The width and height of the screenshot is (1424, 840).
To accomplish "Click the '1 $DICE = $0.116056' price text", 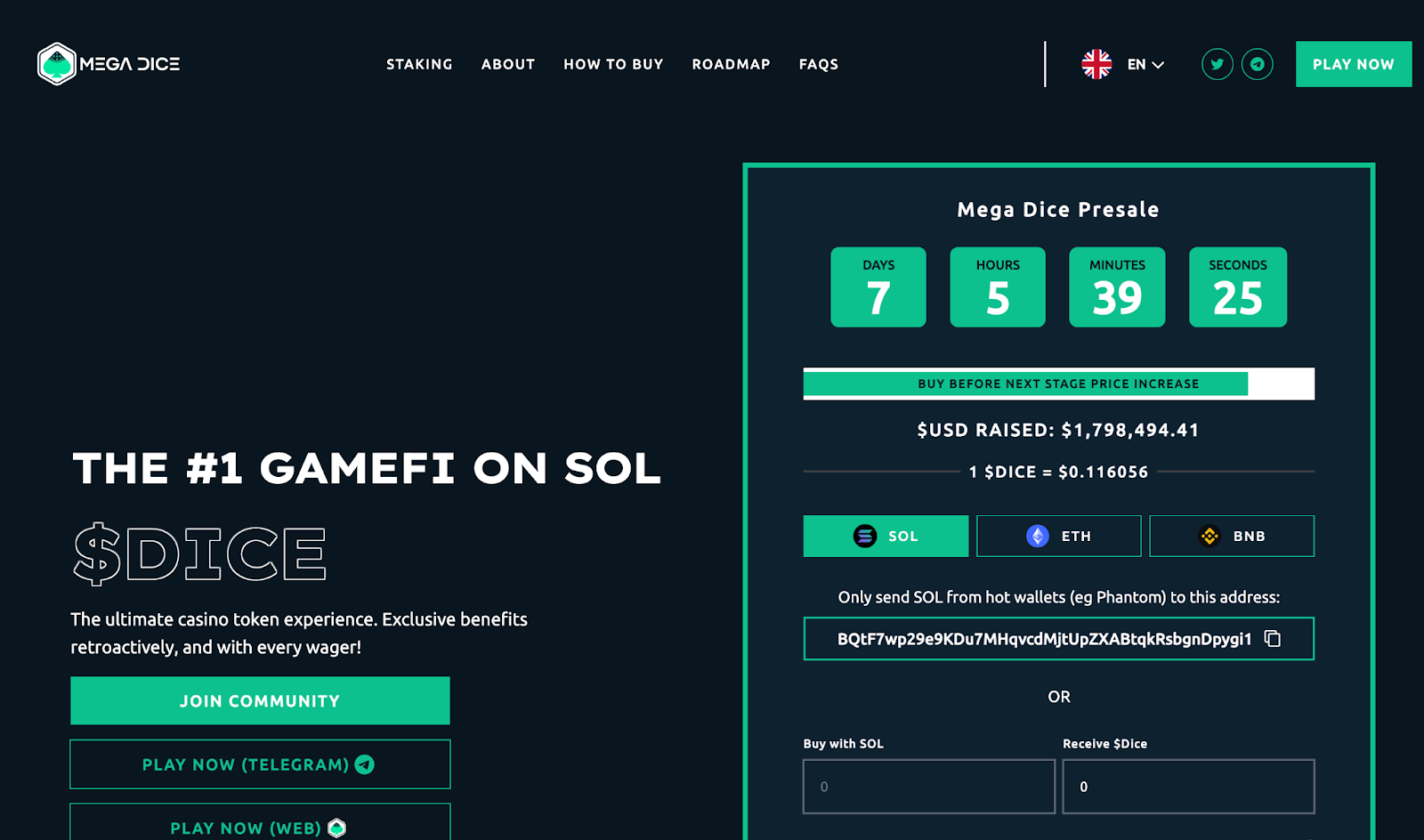I will pos(1059,472).
